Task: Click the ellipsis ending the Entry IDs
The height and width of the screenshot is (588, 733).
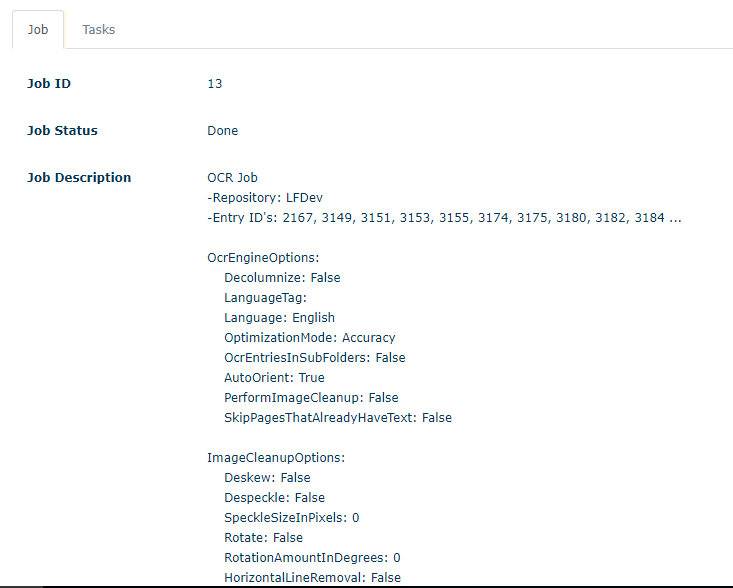Action: point(676,218)
